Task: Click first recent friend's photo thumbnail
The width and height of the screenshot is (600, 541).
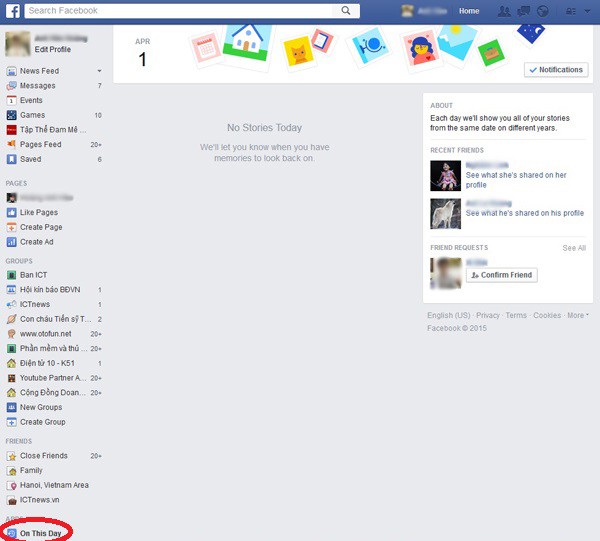Action: point(445,176)
